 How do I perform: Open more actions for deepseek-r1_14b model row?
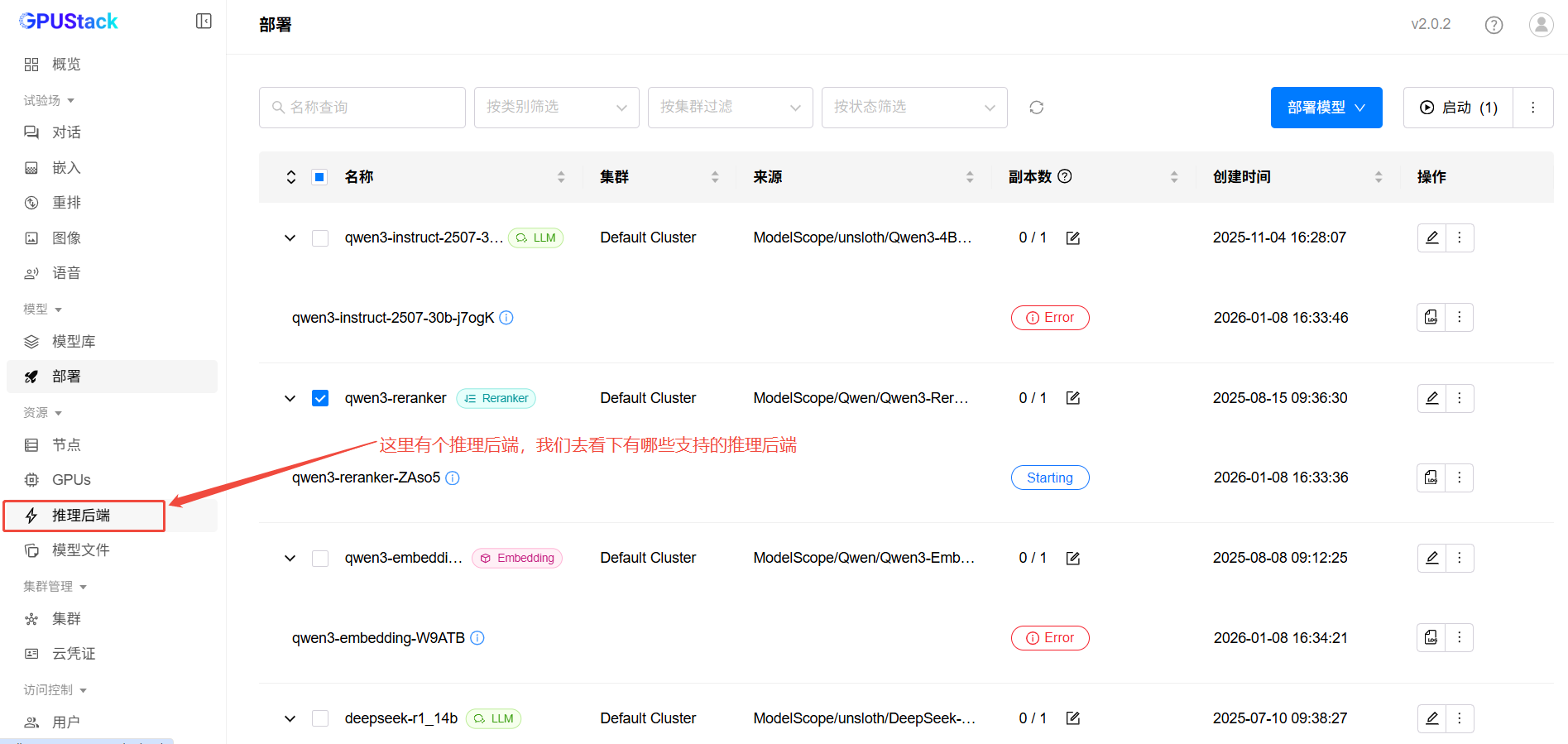pyautogui.click(x=1460, y=718)
